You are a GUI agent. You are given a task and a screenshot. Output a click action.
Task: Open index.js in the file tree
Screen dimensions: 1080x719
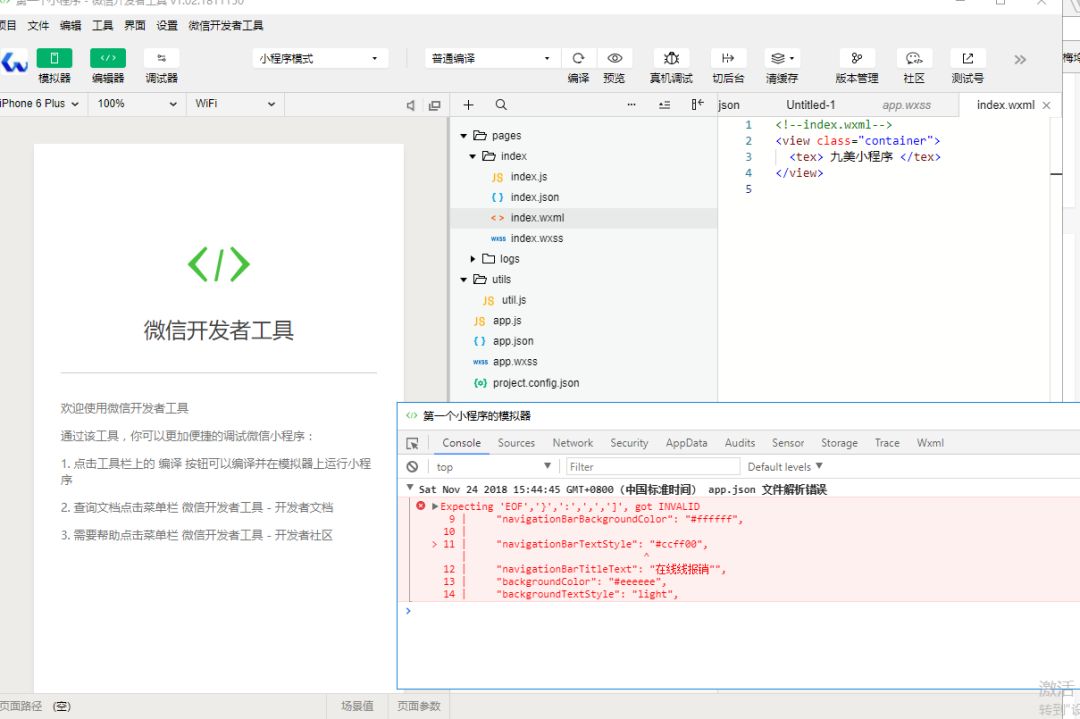(x=528, y=177)
